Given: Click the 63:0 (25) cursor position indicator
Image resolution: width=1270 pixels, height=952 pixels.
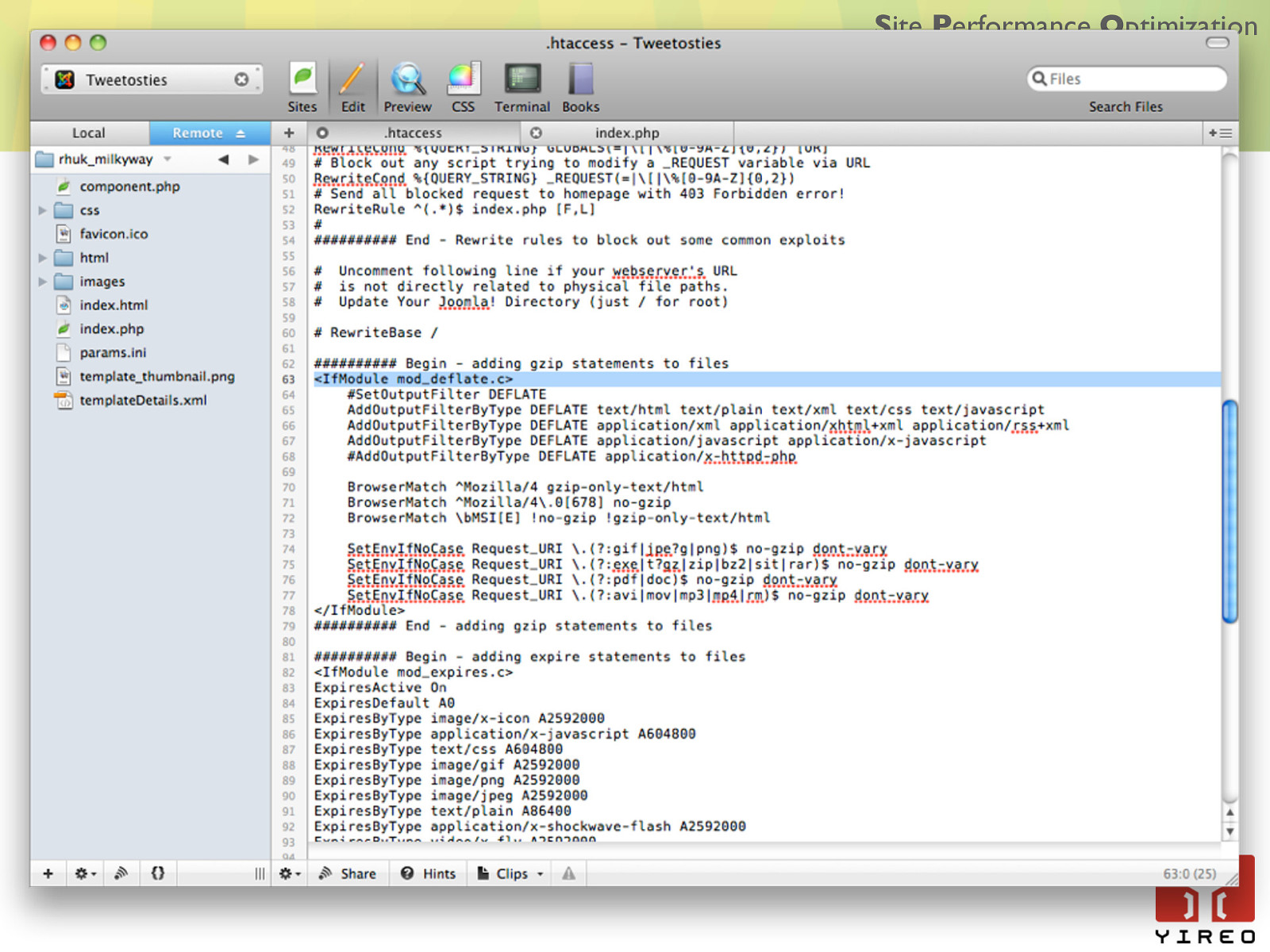Looking at the screenshot, I should click(1189, 873).
